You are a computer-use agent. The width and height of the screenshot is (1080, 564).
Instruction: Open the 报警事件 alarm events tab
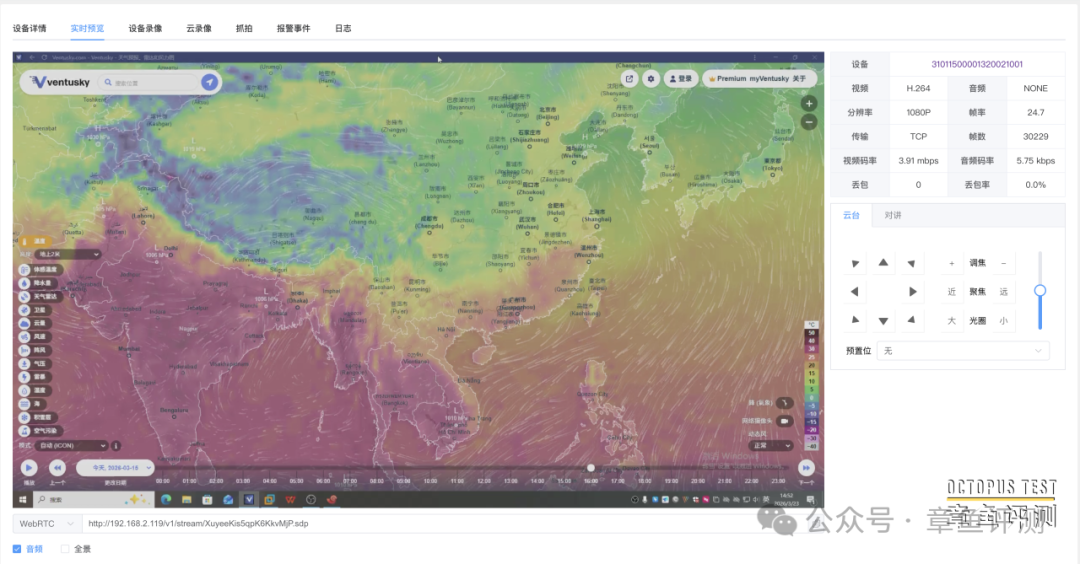[x=293, y=28]
